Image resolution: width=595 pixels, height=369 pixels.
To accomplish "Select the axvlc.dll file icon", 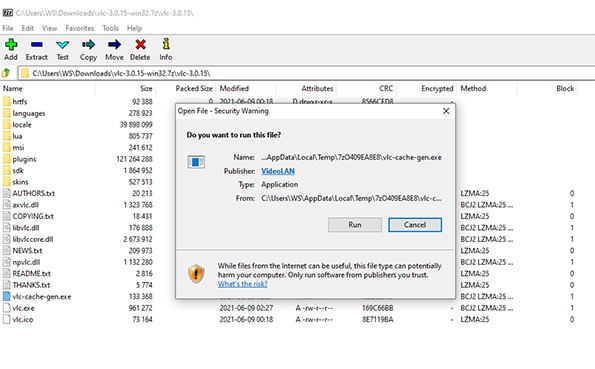I will point(6,205).
